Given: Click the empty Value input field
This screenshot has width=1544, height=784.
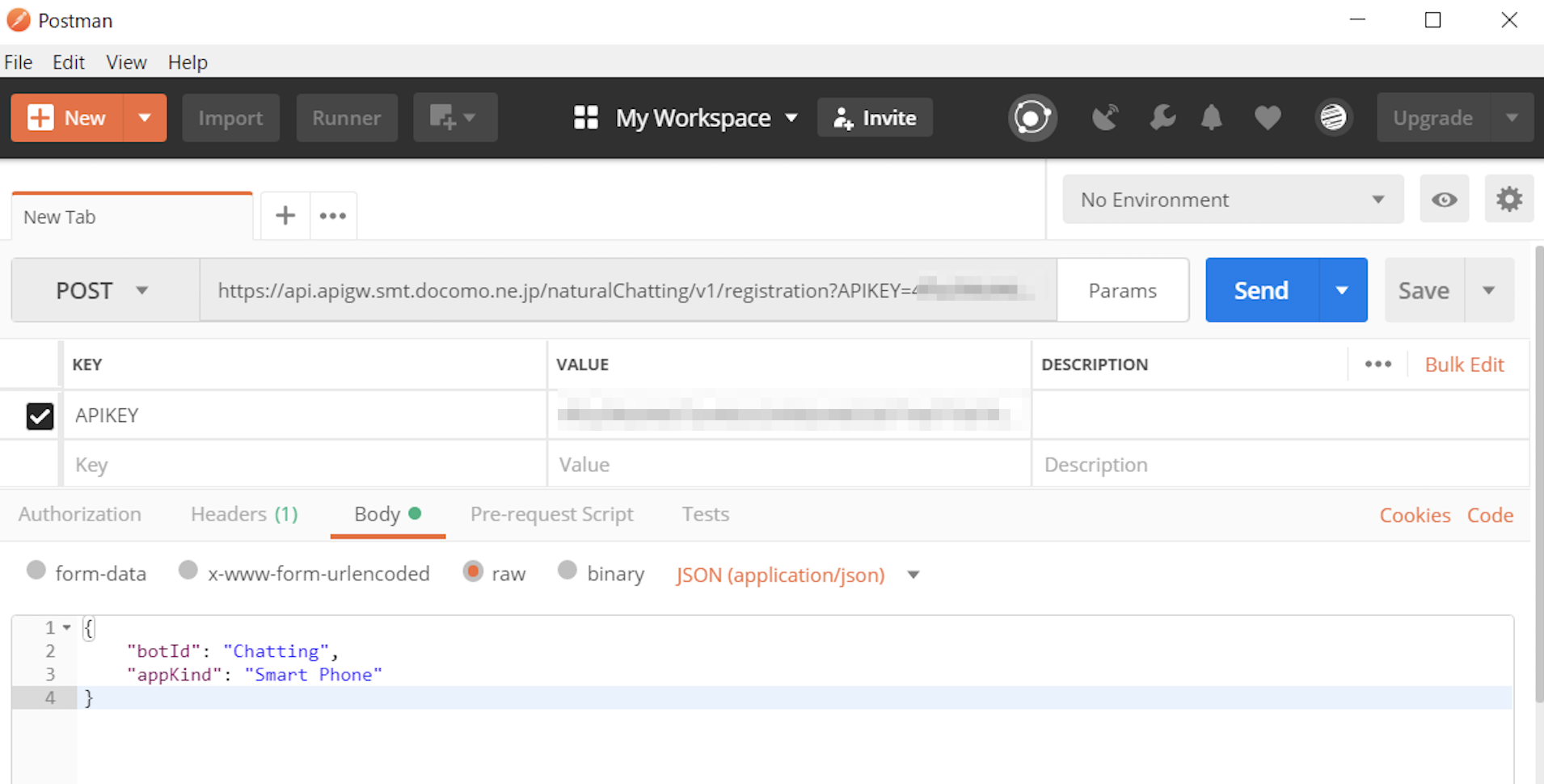Looking at the screenshot, I should (x=789, y=465).
